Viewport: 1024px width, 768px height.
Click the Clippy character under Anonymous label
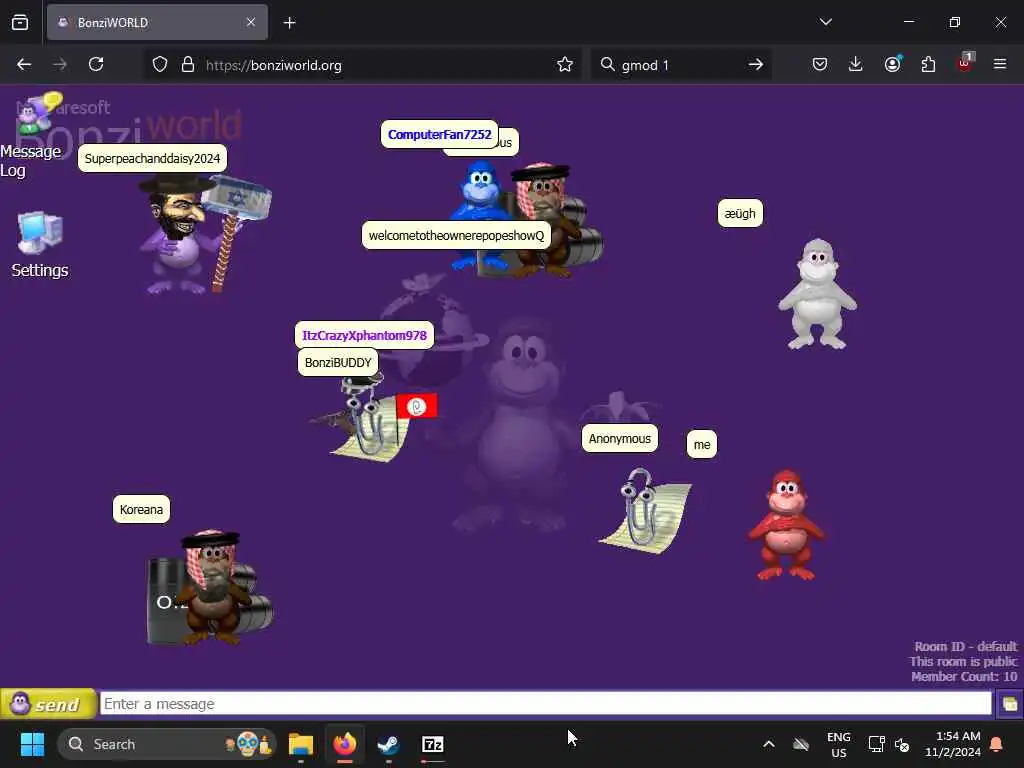pyautogui.click(x=645, y=511)
